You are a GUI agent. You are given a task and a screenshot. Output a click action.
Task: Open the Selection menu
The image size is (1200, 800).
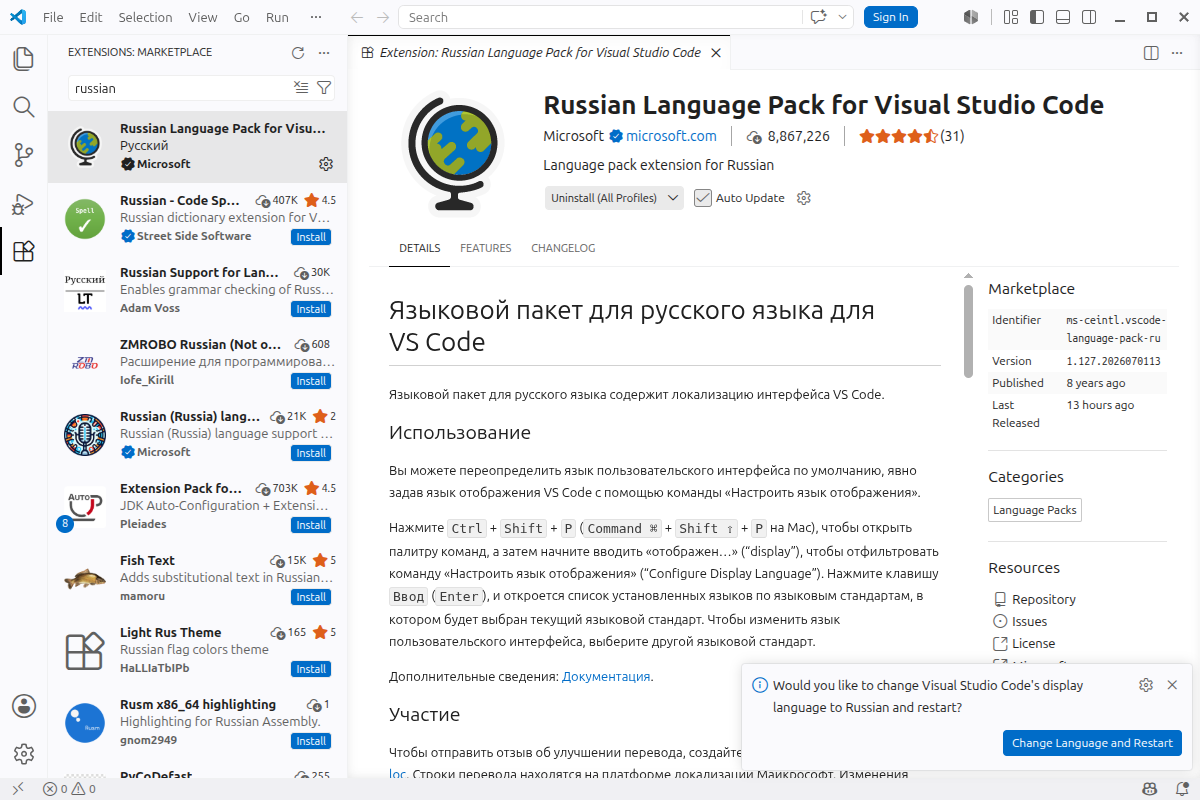(145, 17)
